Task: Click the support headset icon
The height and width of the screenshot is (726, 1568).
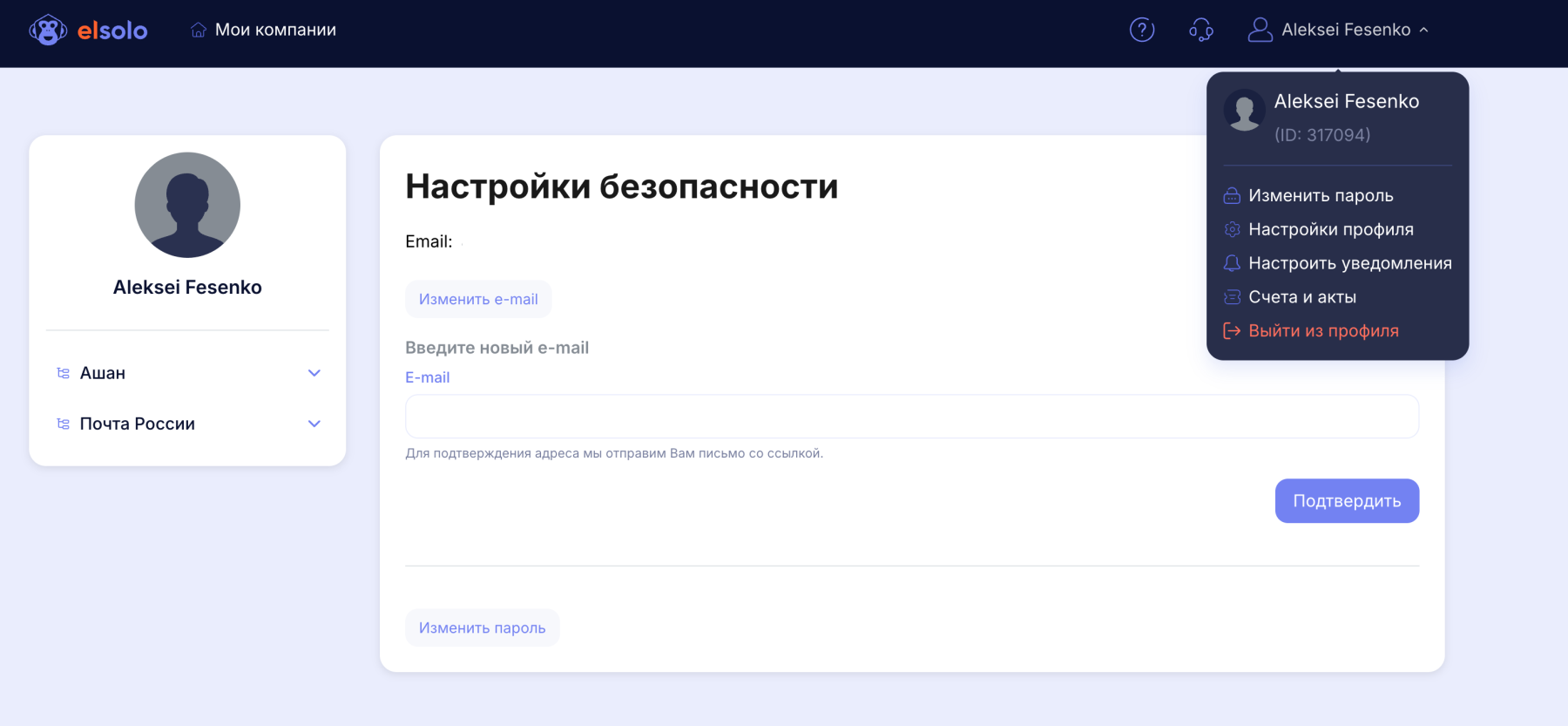Action: (x=1200, y=30)
